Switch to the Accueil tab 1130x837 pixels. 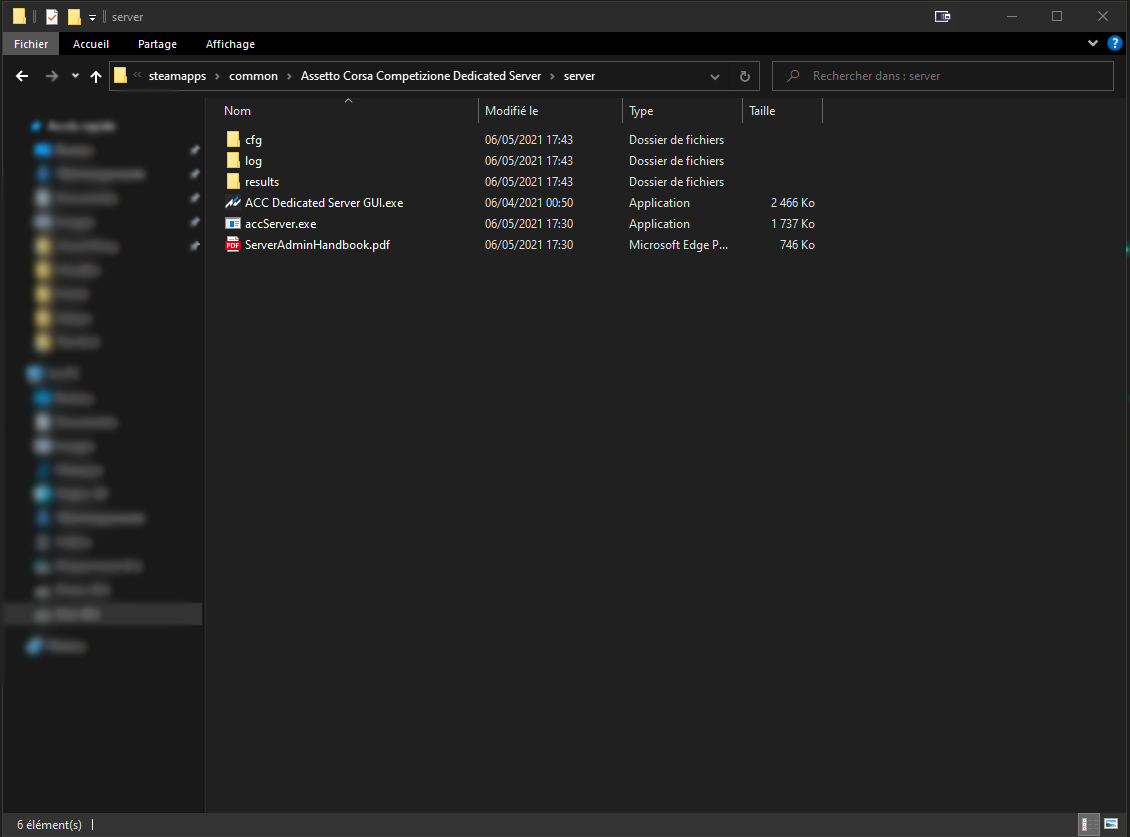click(91, 44)
